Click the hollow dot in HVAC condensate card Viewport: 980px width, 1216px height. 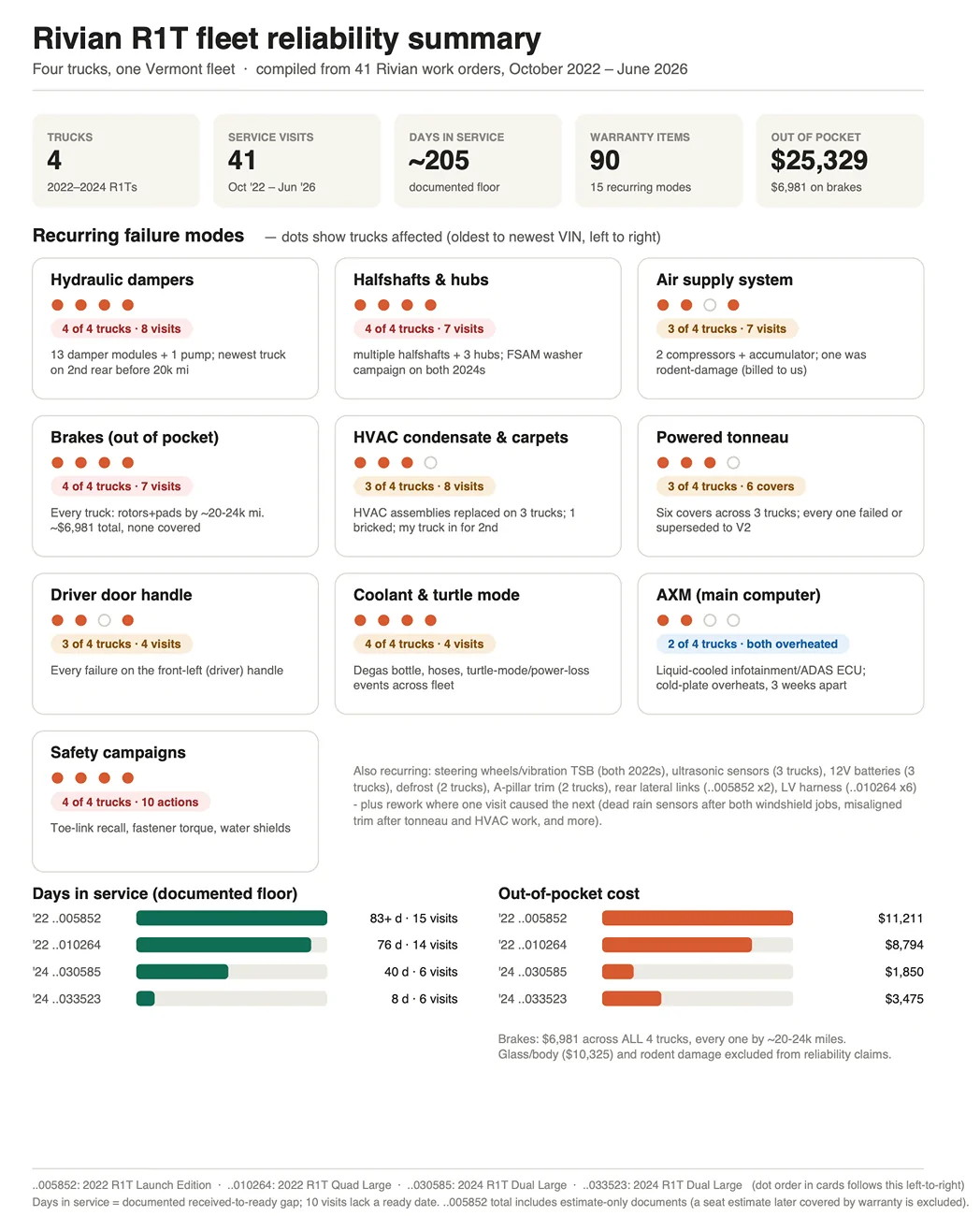(x=430, y=462)
